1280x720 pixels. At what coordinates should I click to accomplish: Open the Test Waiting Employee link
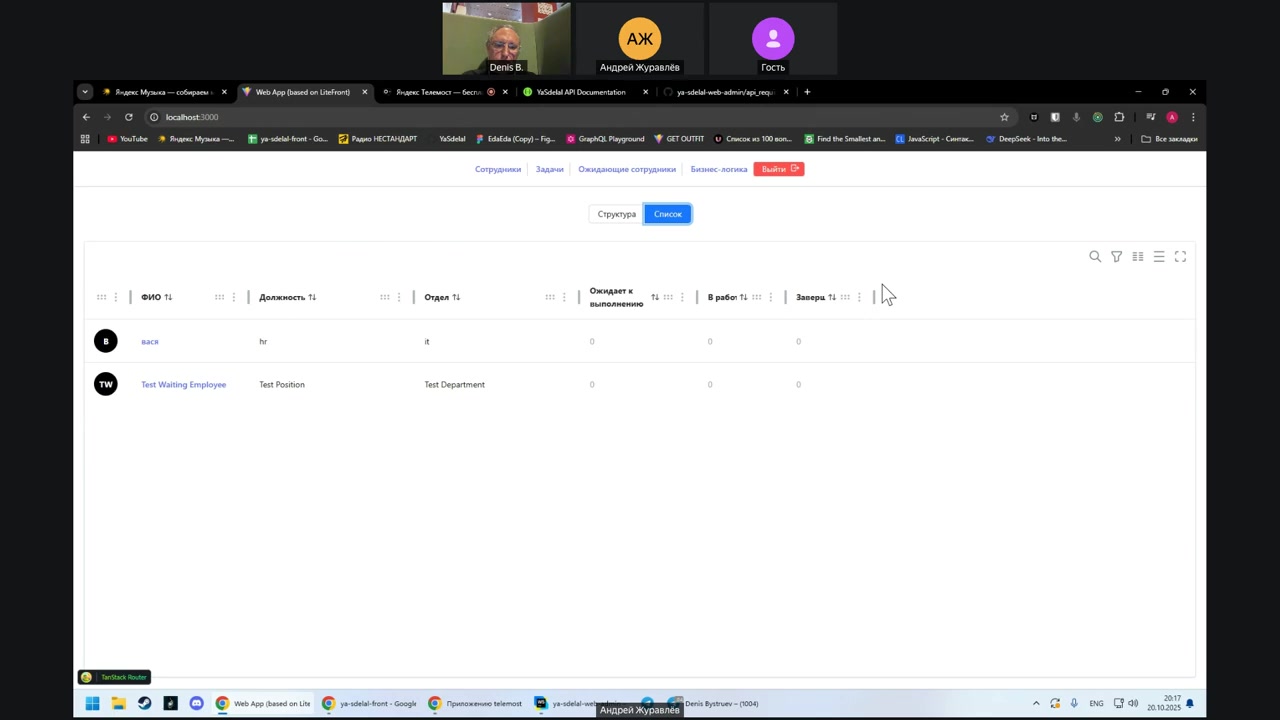click(x=183, y=384)
